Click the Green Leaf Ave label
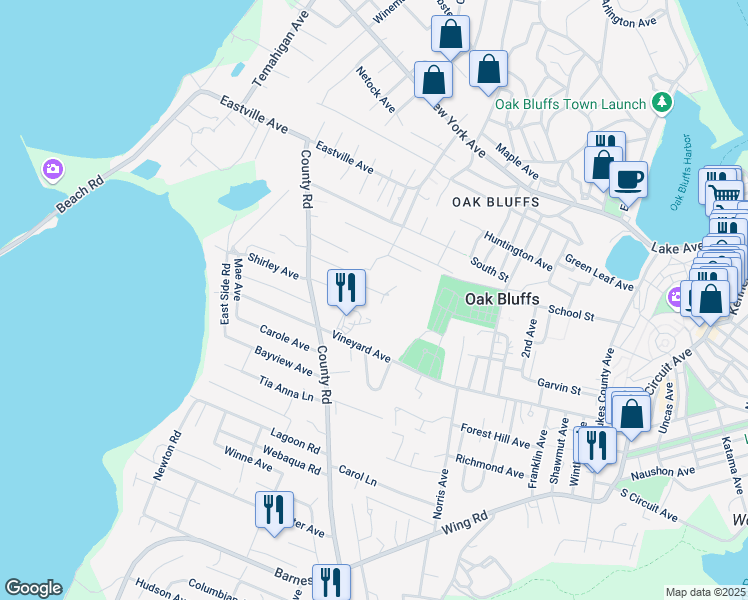 click(x=599, y=272)
